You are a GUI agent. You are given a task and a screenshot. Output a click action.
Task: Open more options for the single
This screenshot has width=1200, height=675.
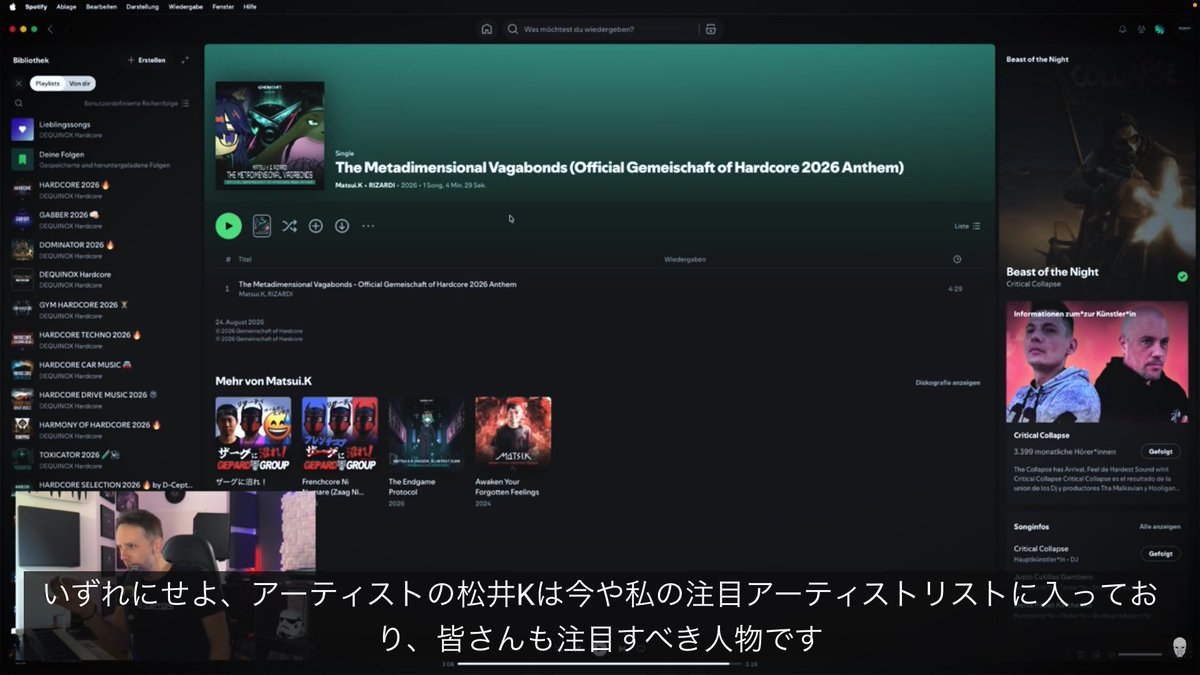pos(368,226)
